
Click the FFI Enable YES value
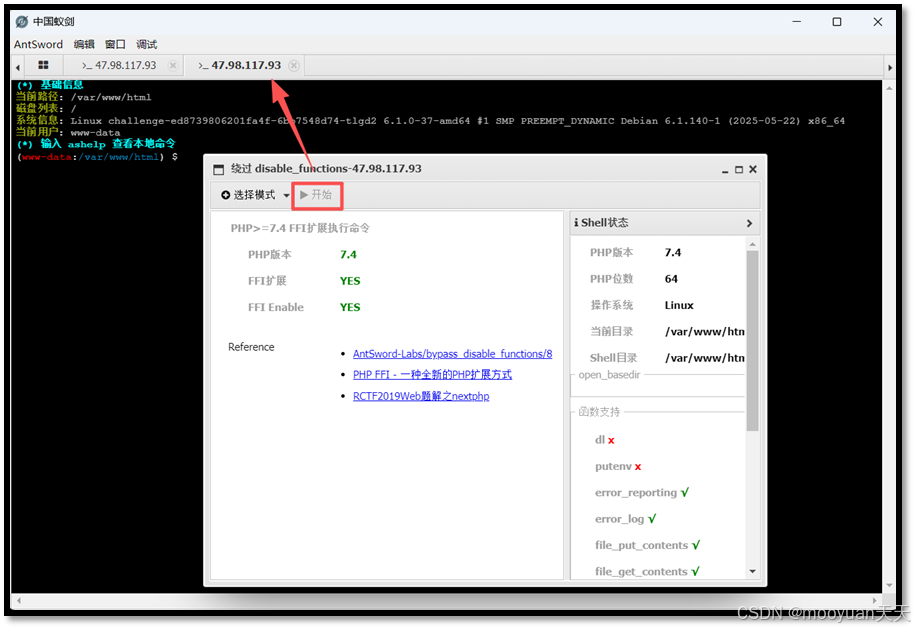[x=350, y=307]
